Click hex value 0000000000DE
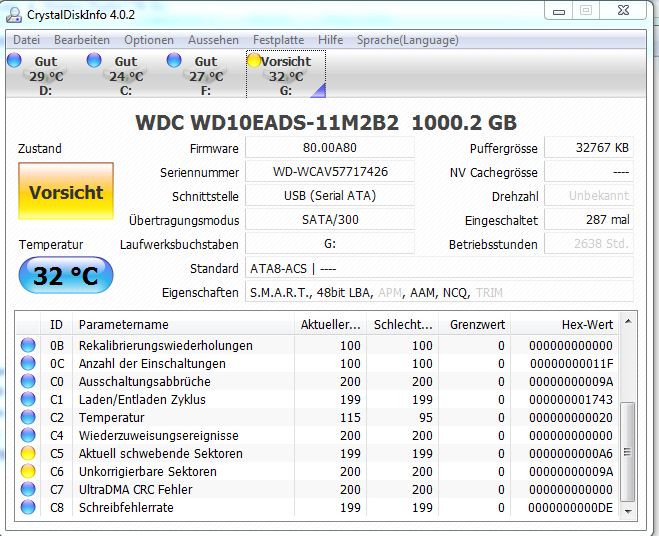The width and height of the screenshot is (659, 536). point(570,507)
